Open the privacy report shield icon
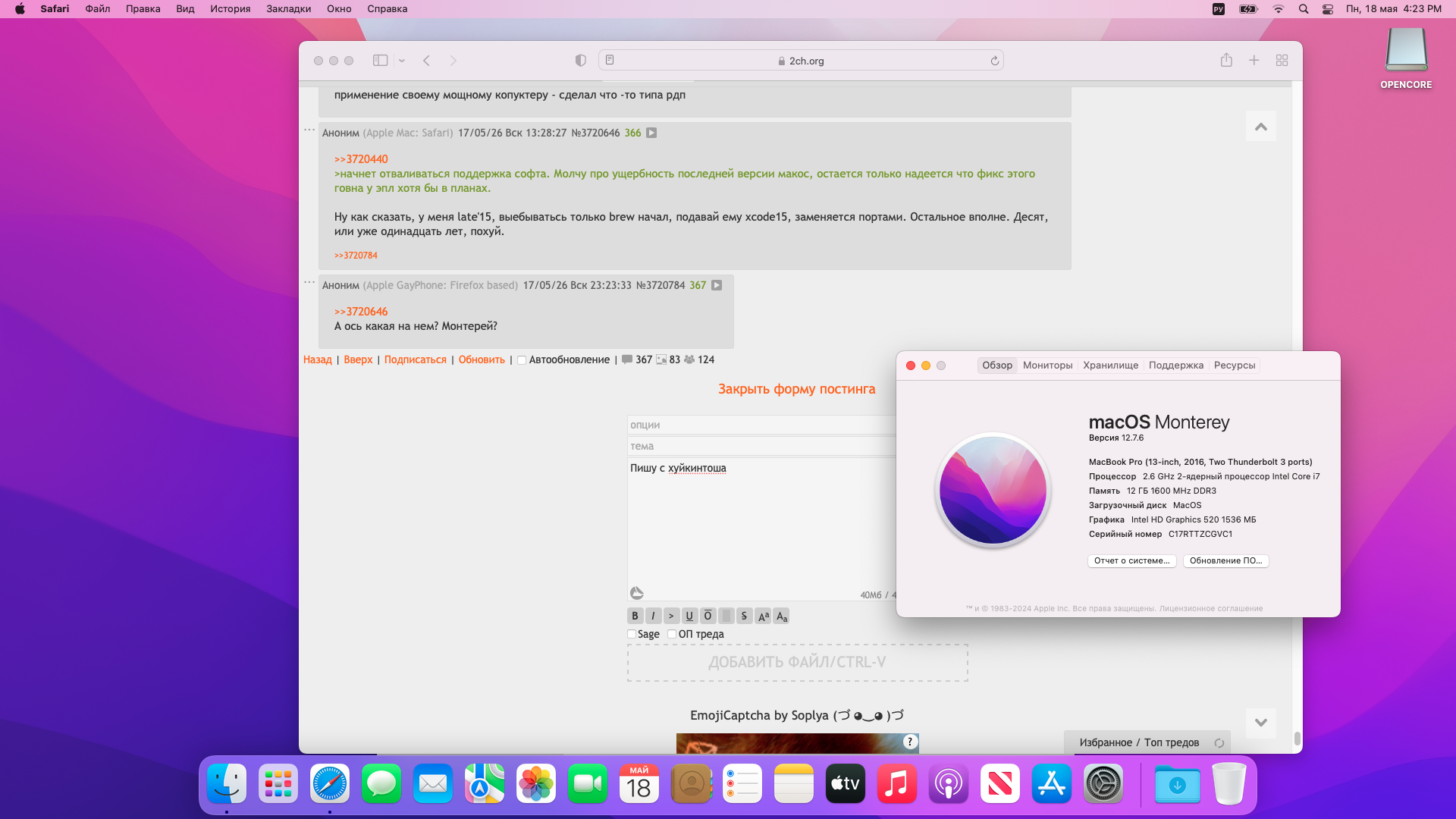 (x=581, y=61)
